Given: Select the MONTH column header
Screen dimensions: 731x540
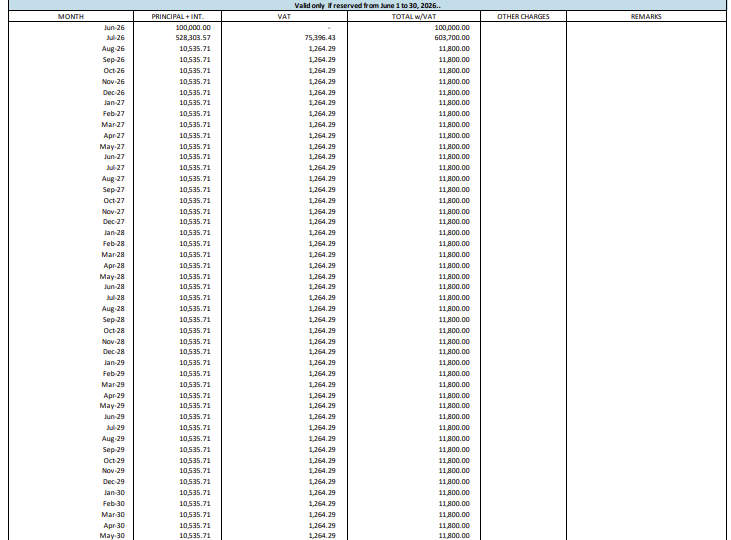Looking at the screenshot, I should 71,16.
